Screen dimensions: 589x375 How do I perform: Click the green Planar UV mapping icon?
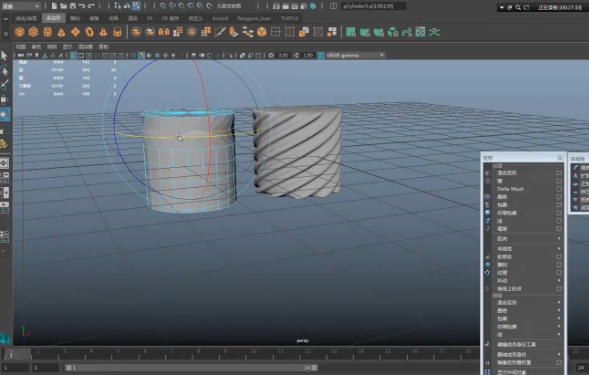pos(350,32)
